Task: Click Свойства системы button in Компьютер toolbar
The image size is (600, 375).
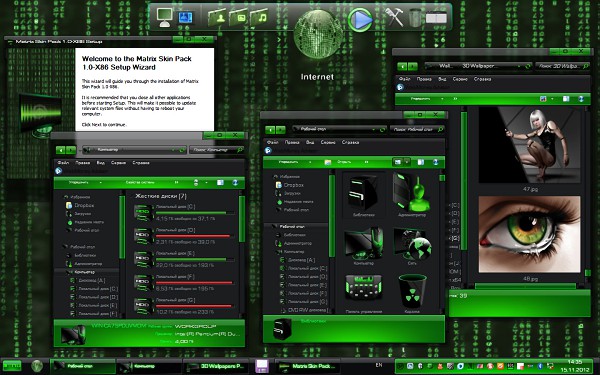Action: pos(140,183)
